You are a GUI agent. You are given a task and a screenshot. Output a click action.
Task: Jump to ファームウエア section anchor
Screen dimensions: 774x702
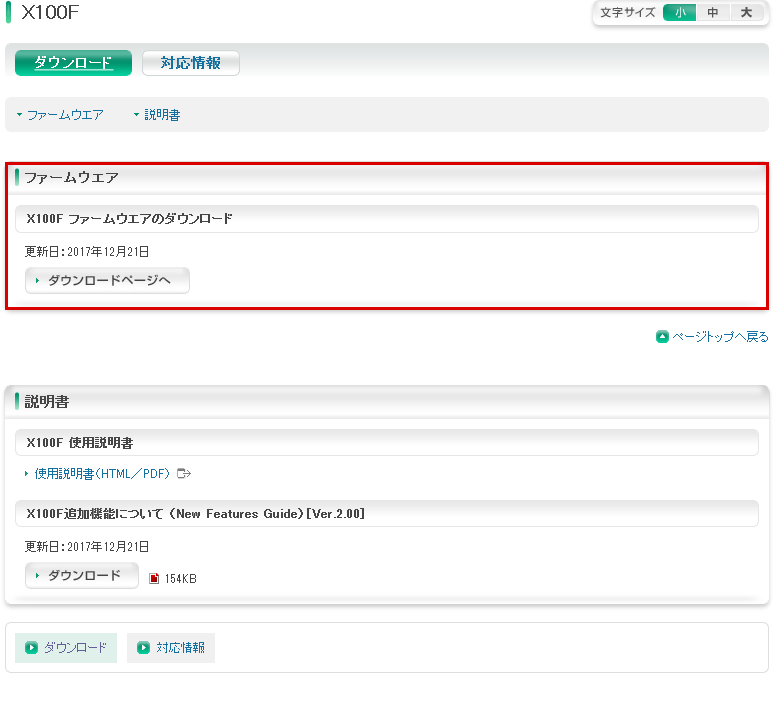pyautogui.click(x=65, y=115)
